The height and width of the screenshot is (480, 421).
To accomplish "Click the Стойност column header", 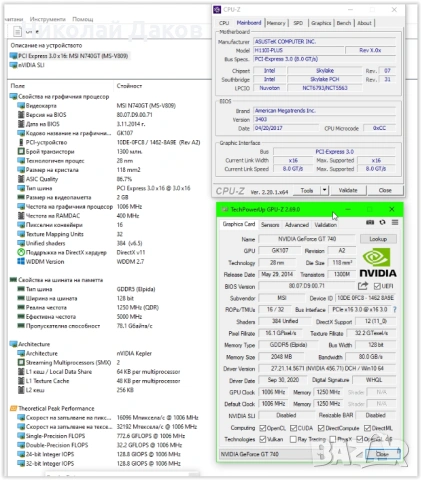I will pyautogui.click(x=129, y=86).
